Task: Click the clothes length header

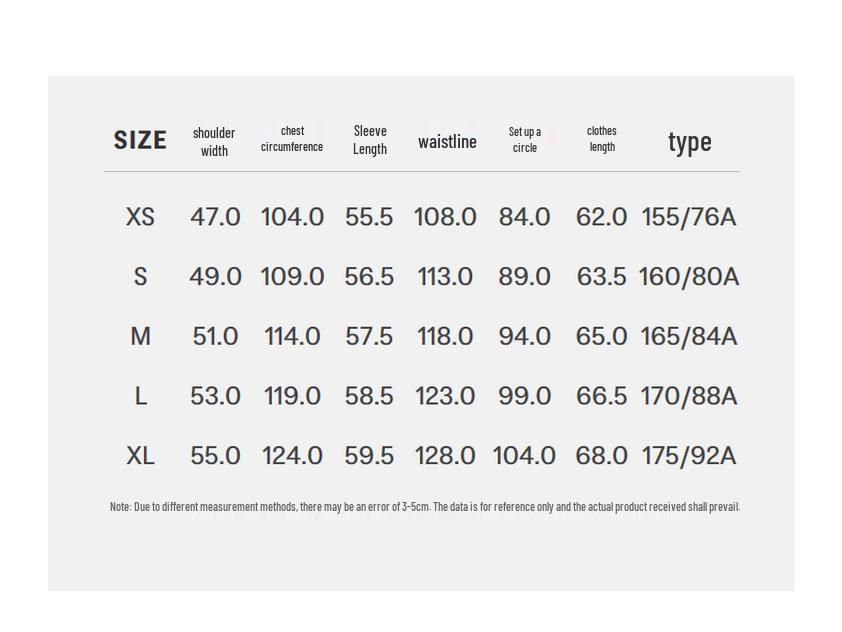Action: click(601, 139)
